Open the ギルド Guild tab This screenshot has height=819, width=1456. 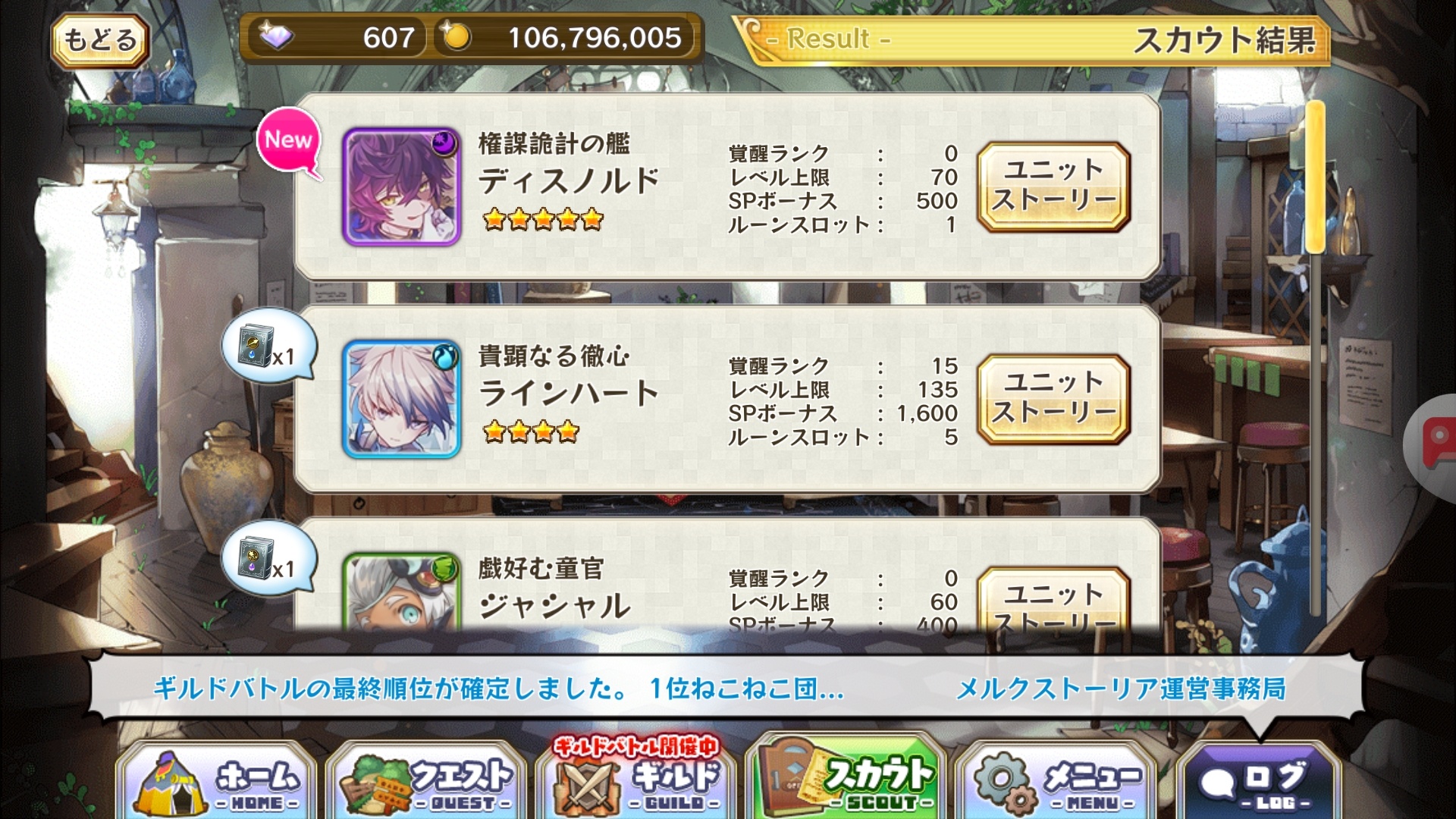(637, 781)
